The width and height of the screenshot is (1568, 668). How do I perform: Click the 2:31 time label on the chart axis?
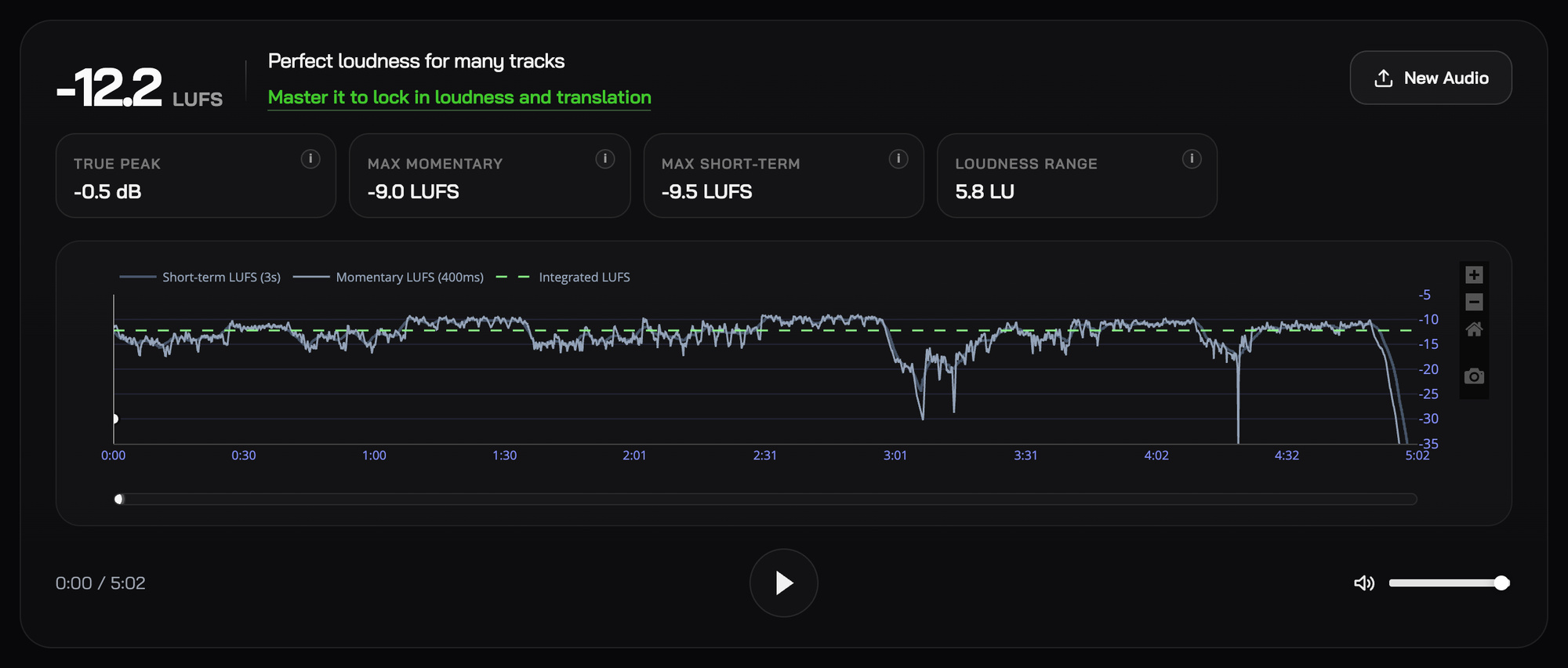(765, 456)
